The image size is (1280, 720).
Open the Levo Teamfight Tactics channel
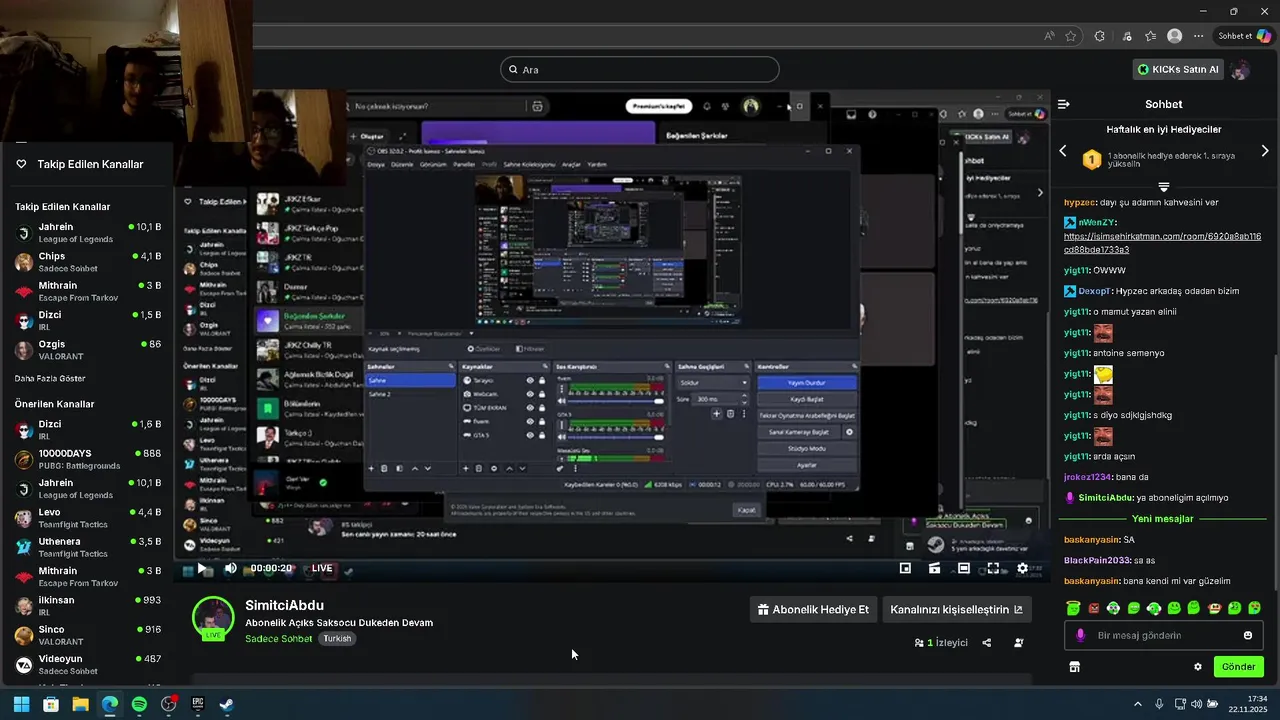(88, 518)
